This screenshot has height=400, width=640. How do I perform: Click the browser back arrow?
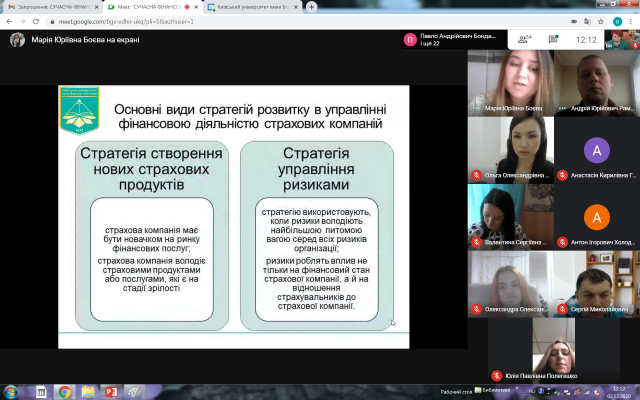[8, 21]
